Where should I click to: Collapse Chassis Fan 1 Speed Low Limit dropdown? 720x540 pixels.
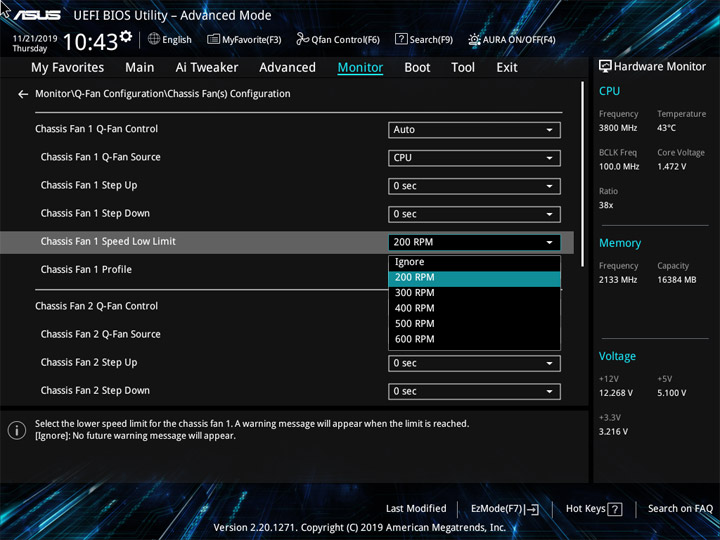pyautogui.click(x=474, y=242)
